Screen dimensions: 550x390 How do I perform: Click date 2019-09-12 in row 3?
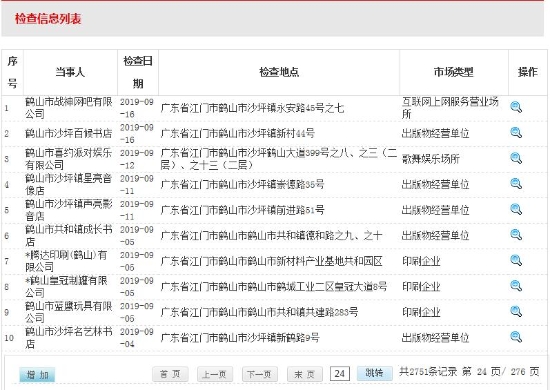point(137,159)
